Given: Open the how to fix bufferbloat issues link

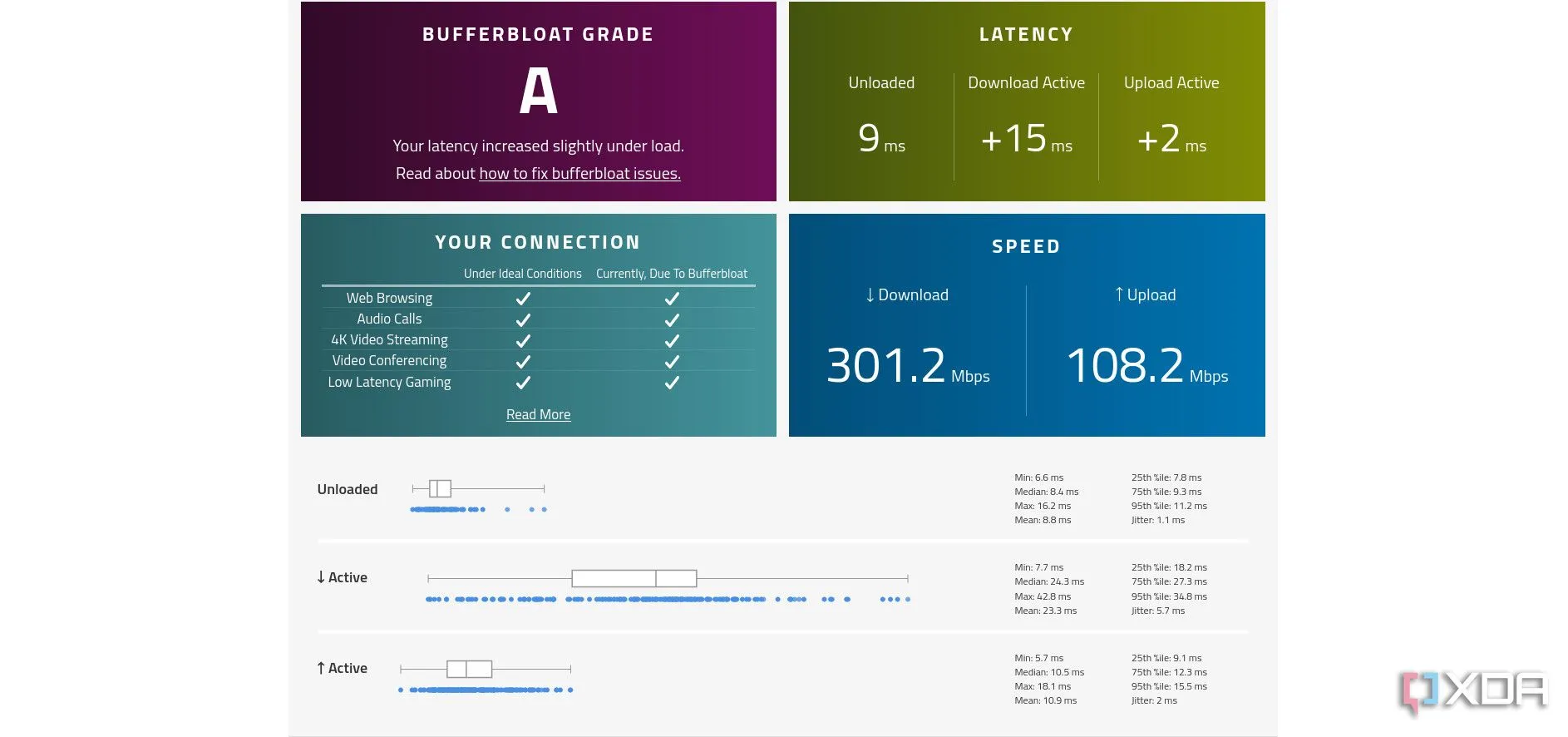Looking at the screenshot, I should (x=579, y=173).
